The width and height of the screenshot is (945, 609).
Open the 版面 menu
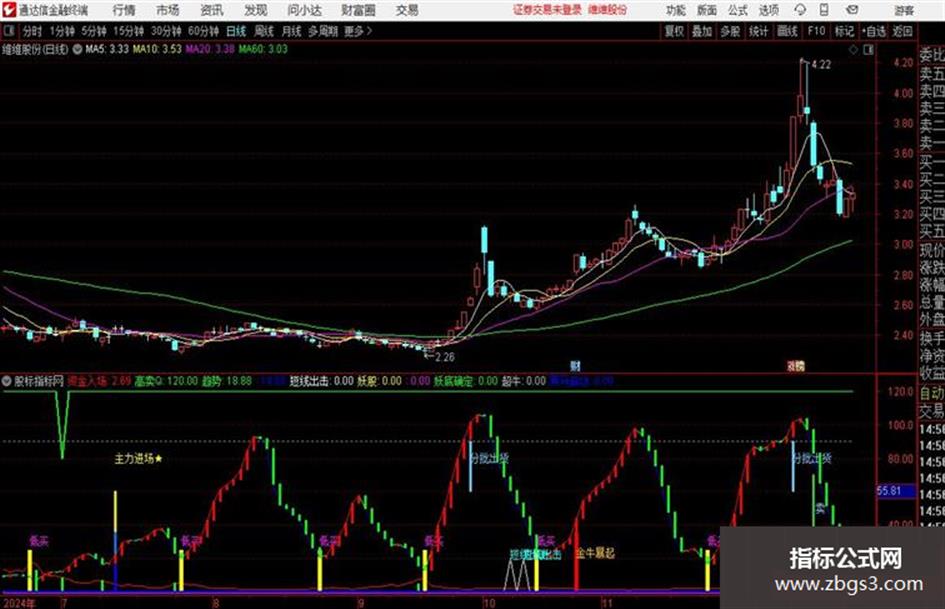[707, 10]
